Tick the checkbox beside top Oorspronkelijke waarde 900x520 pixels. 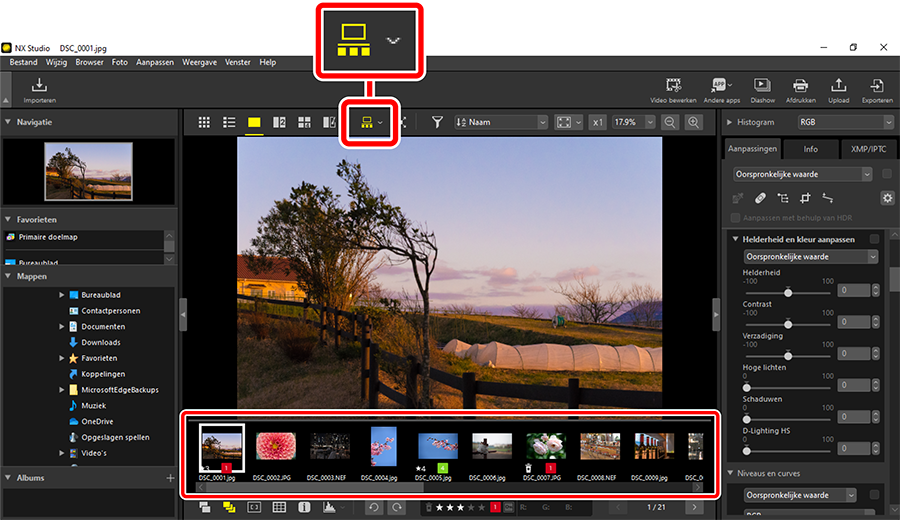pyautogui.click(x=887, y=174)
